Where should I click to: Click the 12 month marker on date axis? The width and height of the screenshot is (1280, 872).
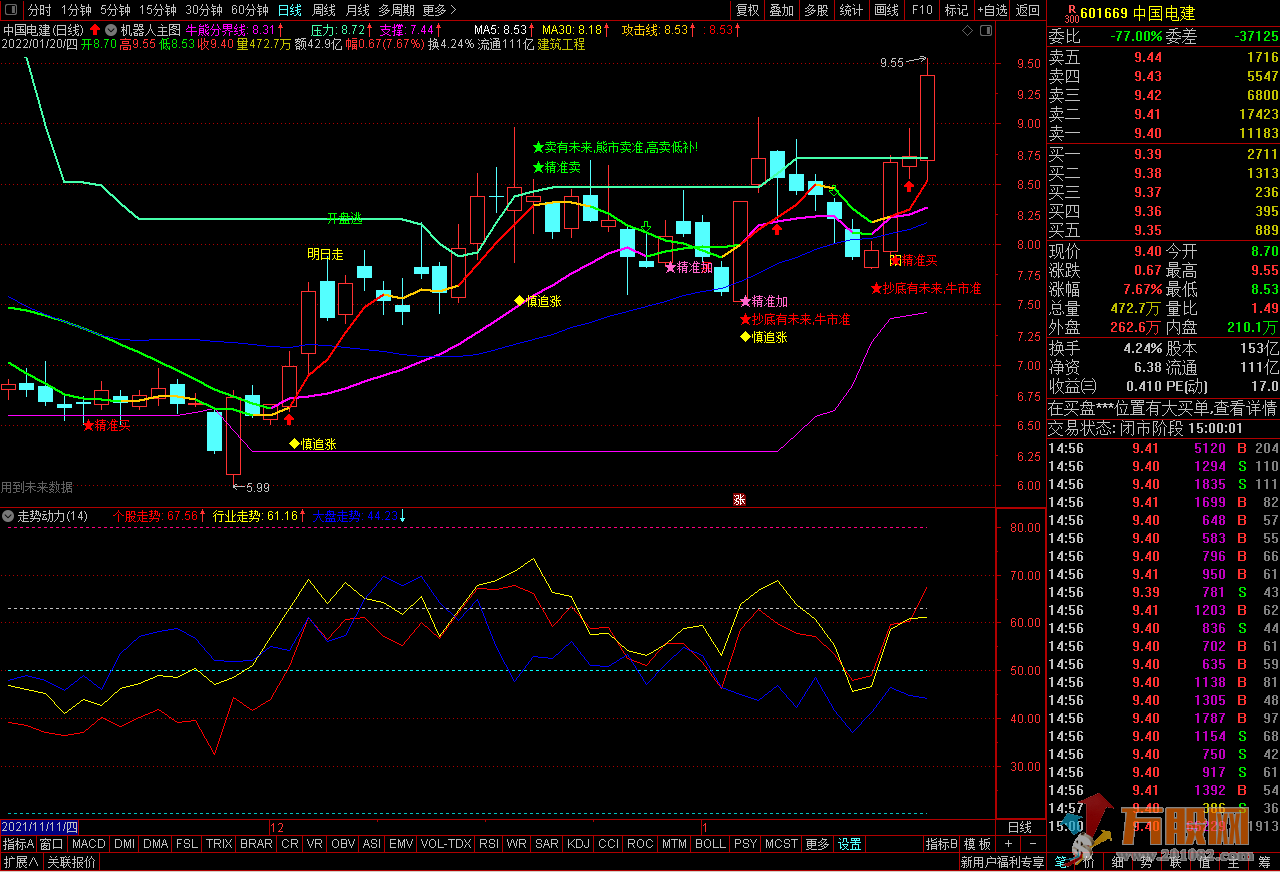point(278,827)
